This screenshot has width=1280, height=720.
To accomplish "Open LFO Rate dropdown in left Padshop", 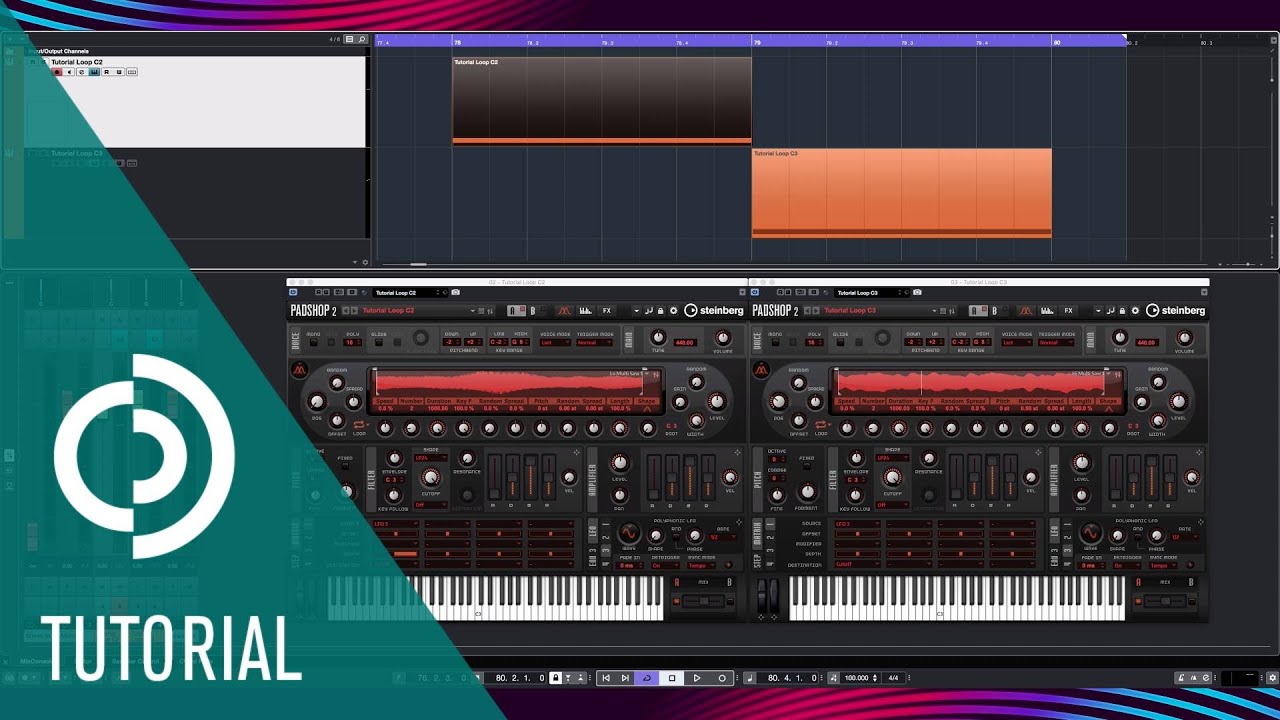I will 722,537.
